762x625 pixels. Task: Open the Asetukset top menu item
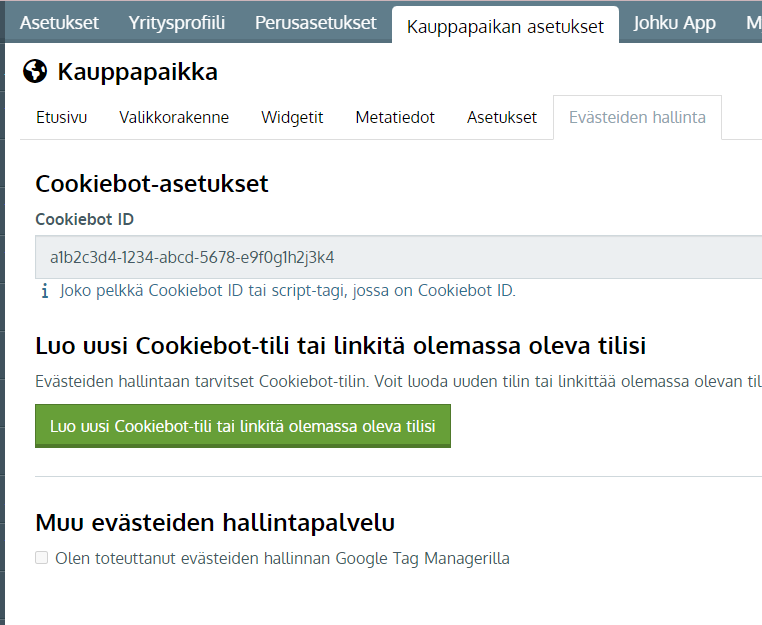pyautogui.click(x=59, y=23)
